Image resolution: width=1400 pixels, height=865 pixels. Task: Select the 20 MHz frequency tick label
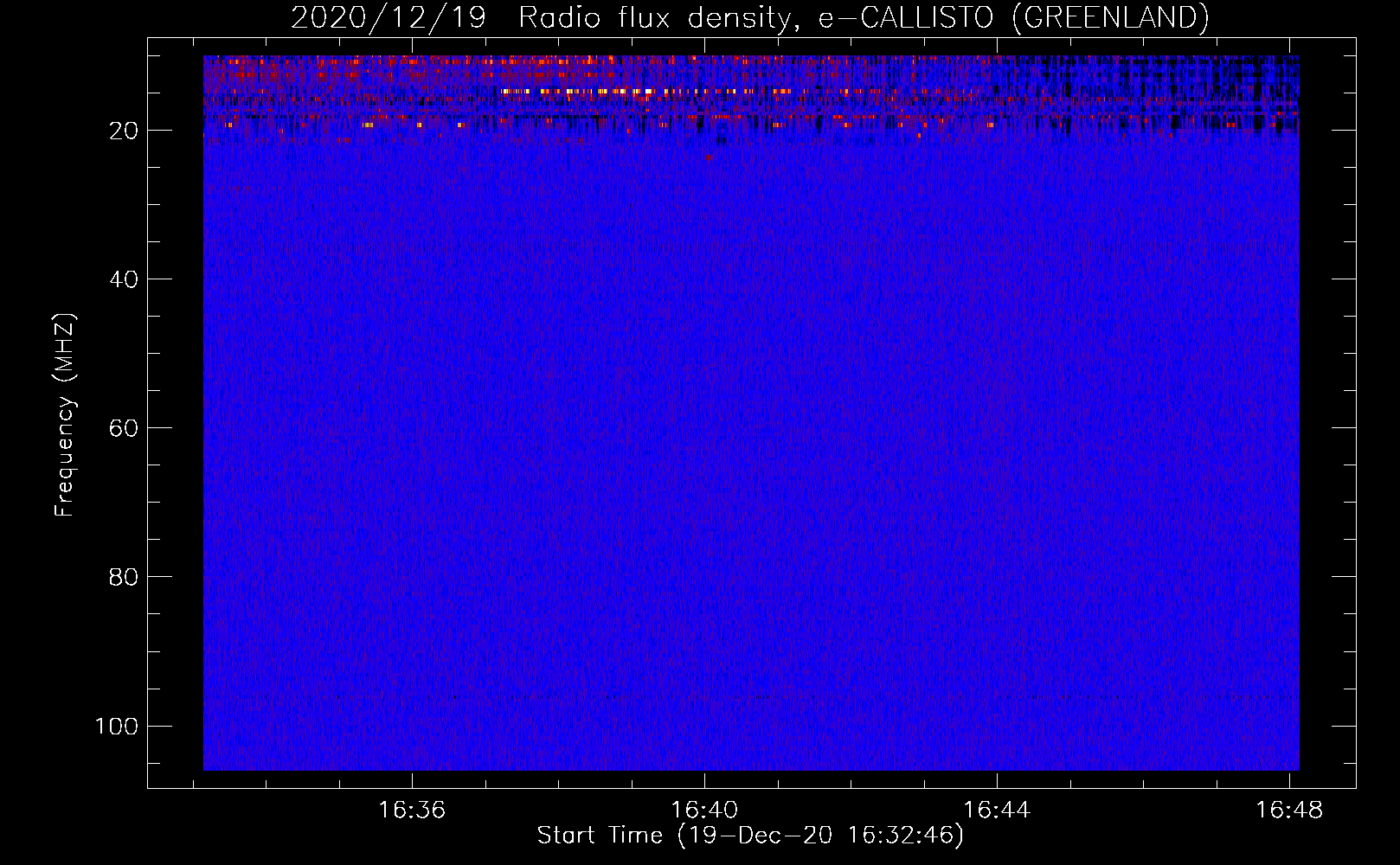pos(124,131)
